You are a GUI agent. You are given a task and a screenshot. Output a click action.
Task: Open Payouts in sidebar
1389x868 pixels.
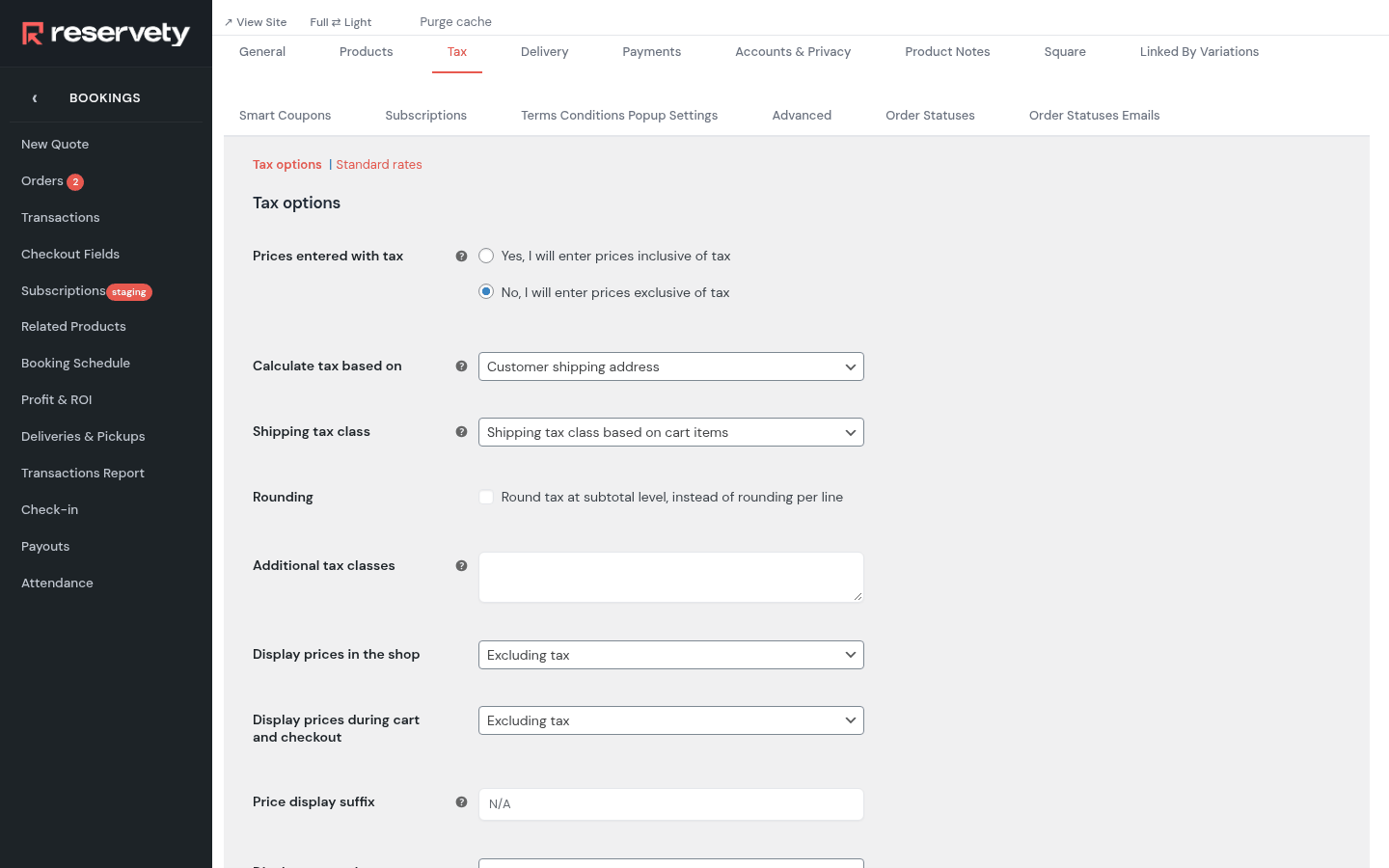coord(45,547)
